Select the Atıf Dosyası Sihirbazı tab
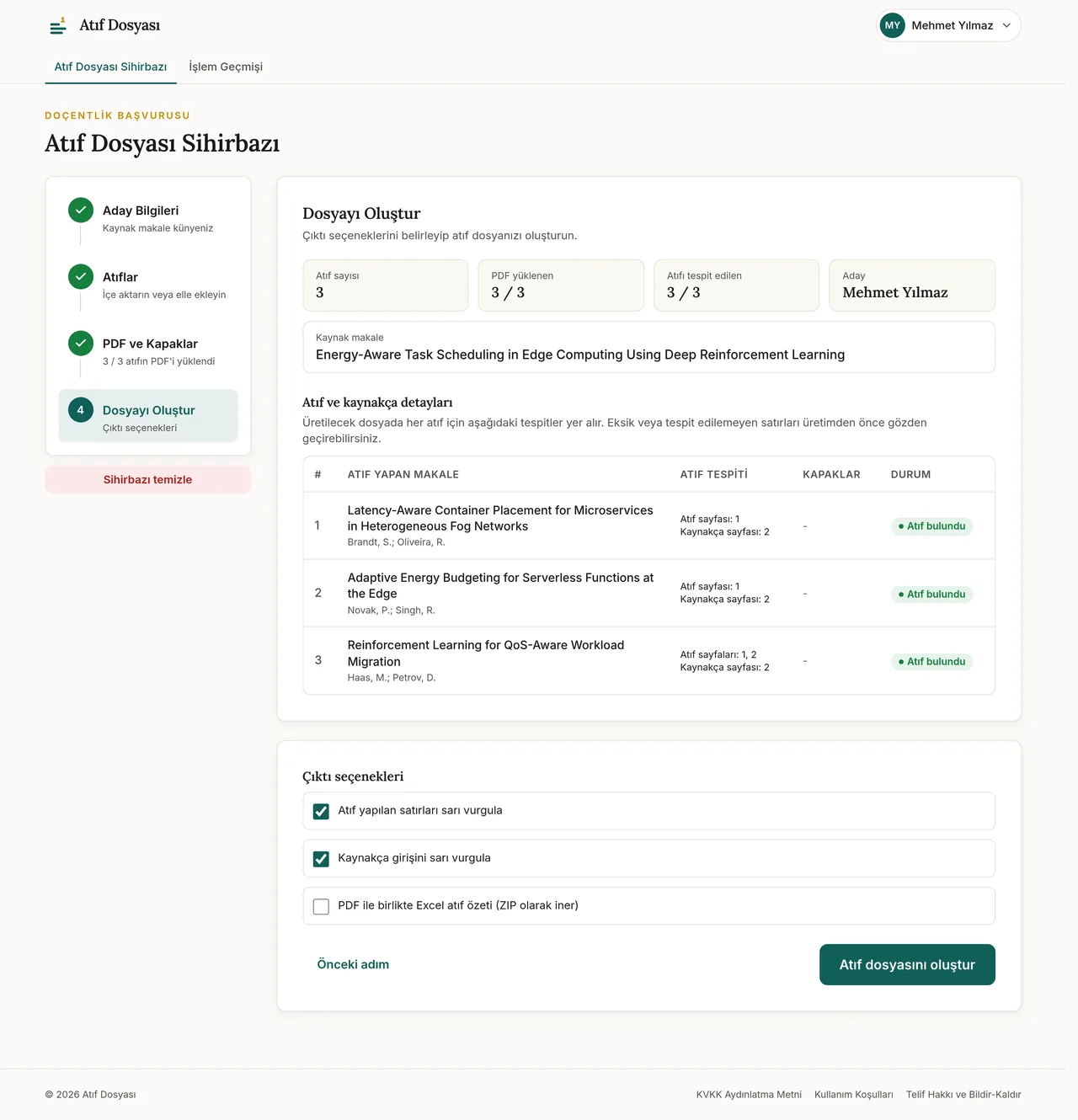Screen dimensions: 1078x1120 pyautogui.click(x=110, y=67)
